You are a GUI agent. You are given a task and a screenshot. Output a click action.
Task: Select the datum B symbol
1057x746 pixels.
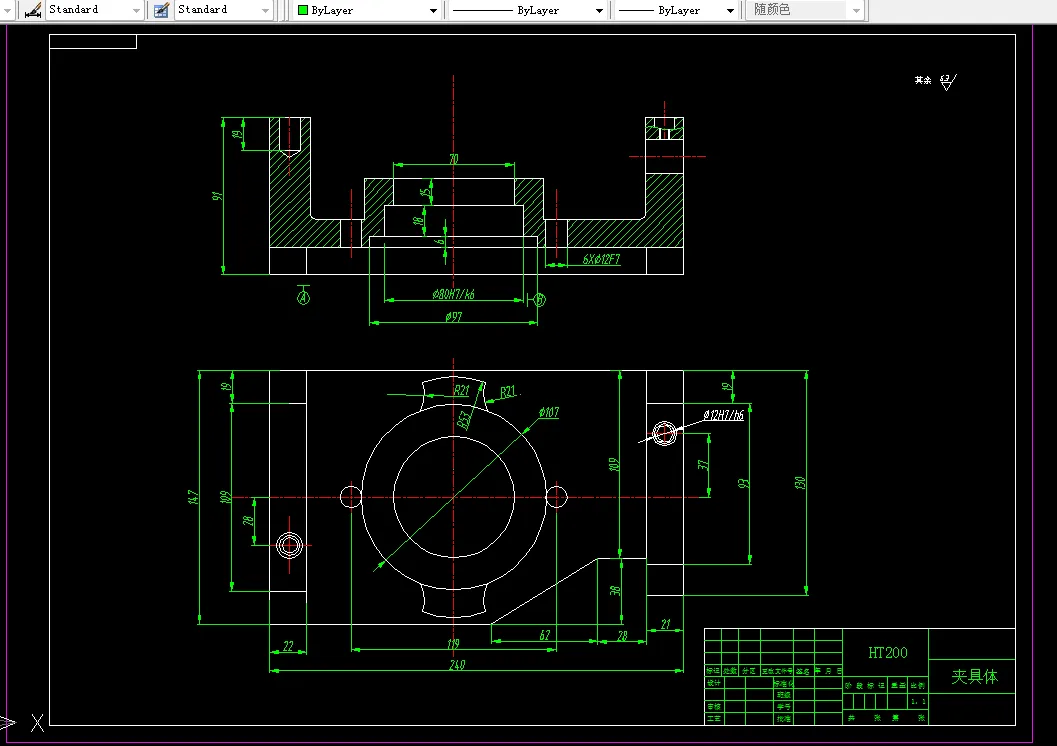tap(539, 300)
